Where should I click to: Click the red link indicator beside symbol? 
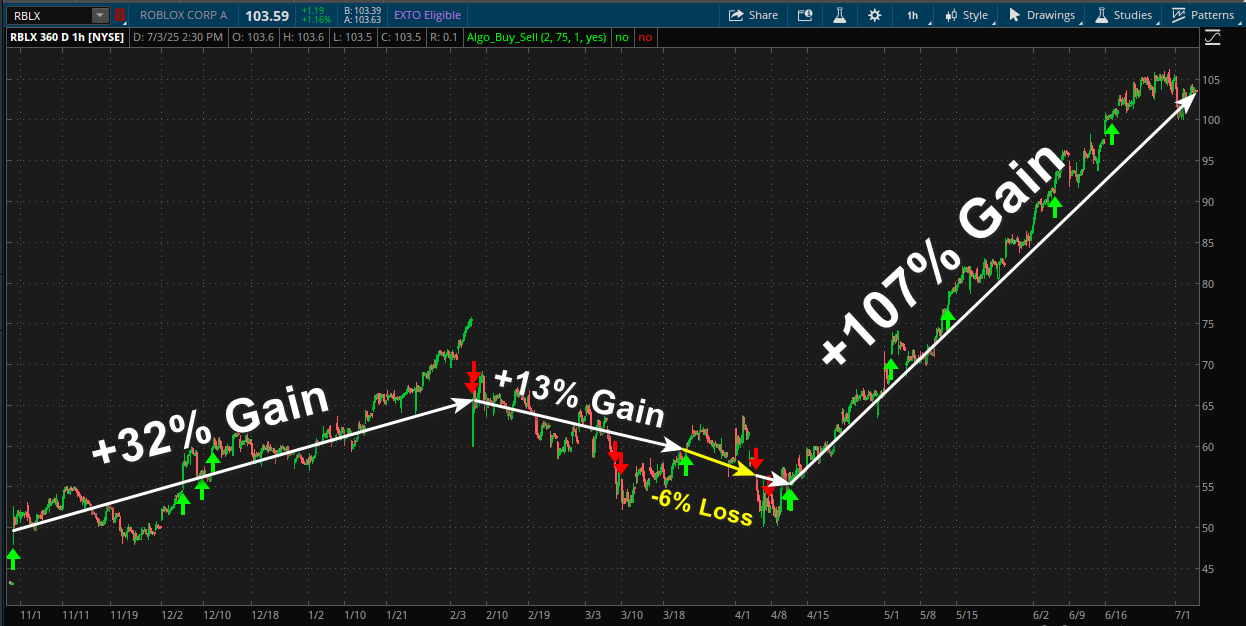point(120,15)
